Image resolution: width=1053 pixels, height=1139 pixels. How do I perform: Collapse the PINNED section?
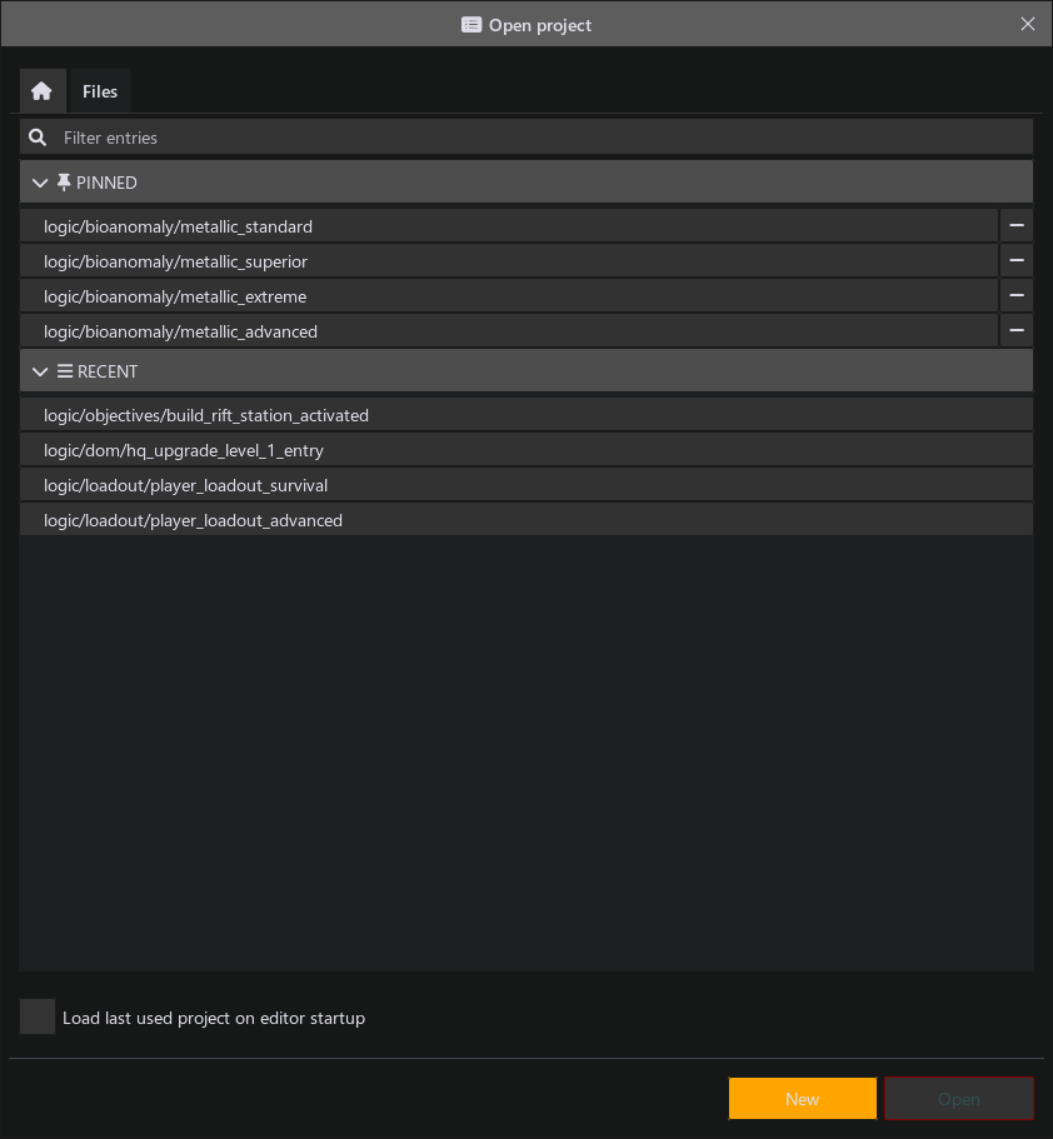[x=39, y=182]
